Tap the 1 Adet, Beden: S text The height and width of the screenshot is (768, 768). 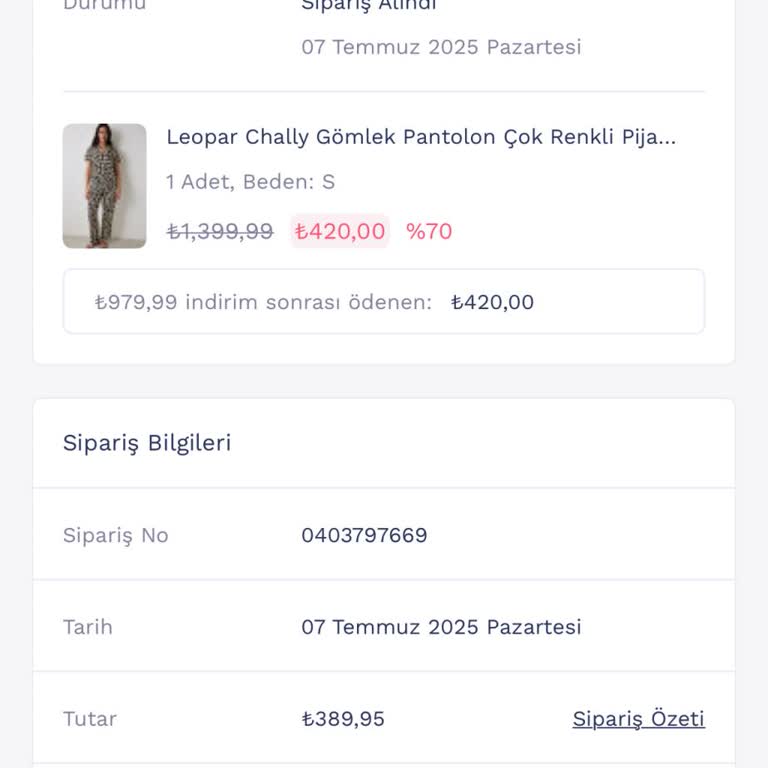(x=250, y=182)
